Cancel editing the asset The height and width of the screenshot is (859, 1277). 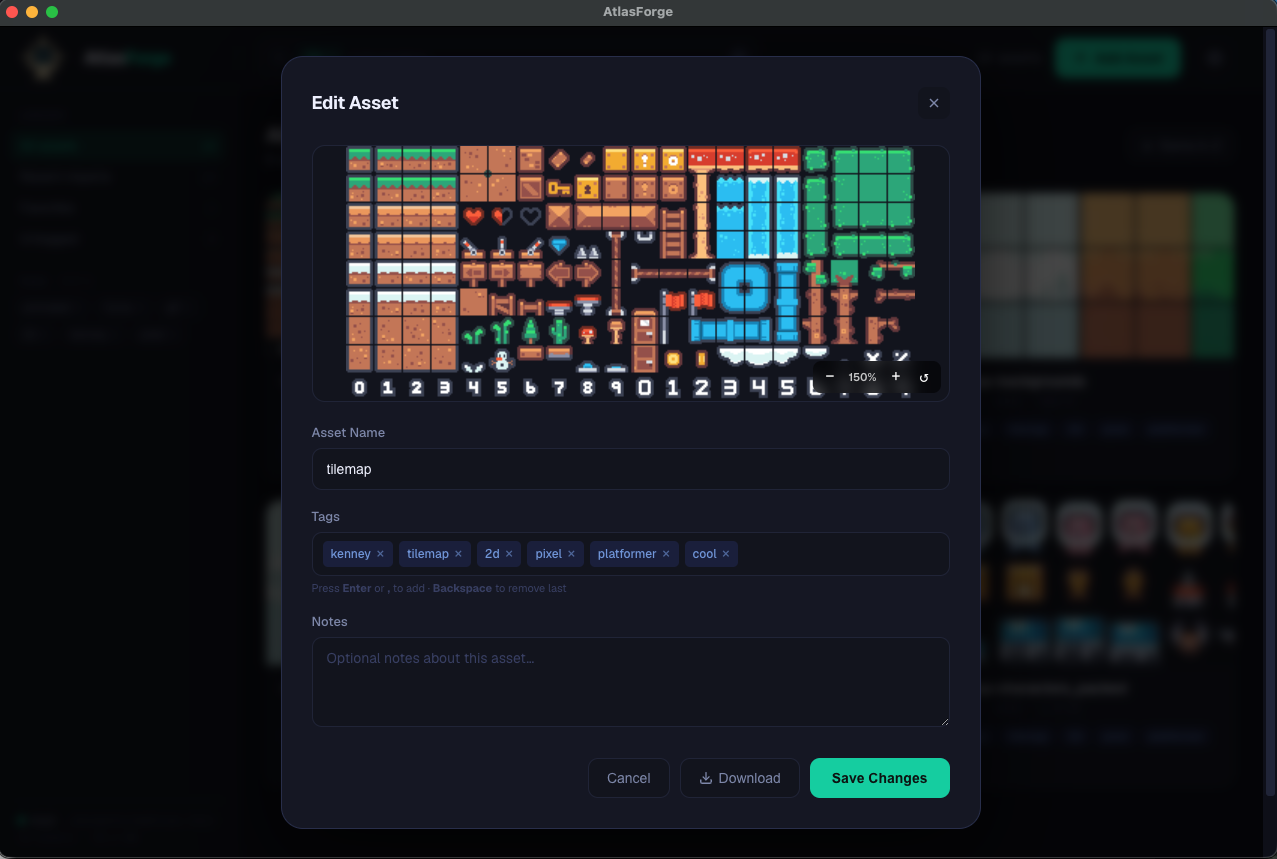point(629,778)
